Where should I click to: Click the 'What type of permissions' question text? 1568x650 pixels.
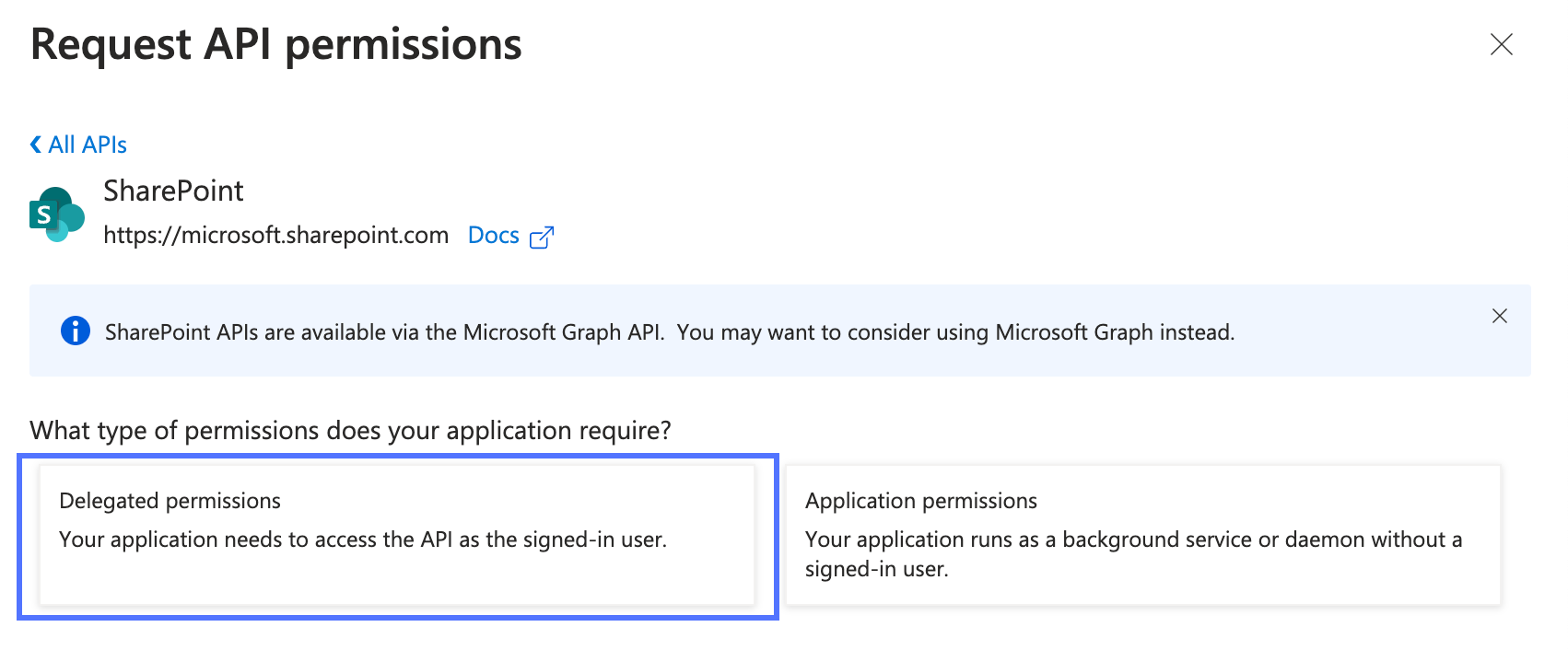point(350,430)
